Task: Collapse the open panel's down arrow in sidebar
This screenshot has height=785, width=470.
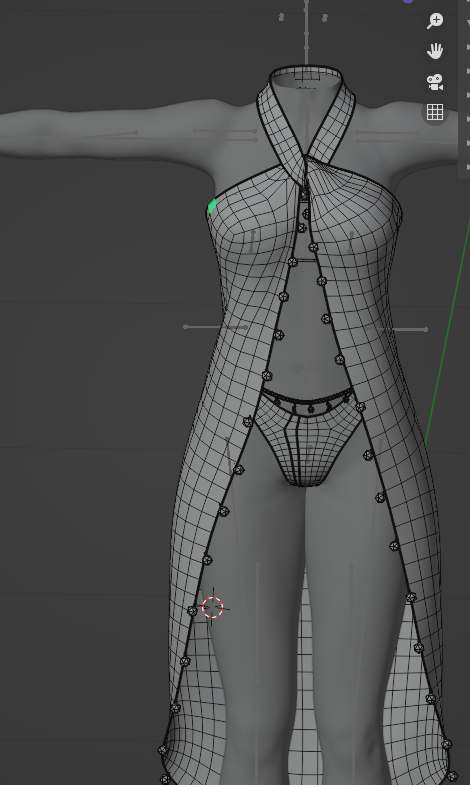Action: (x=467, y=23)
